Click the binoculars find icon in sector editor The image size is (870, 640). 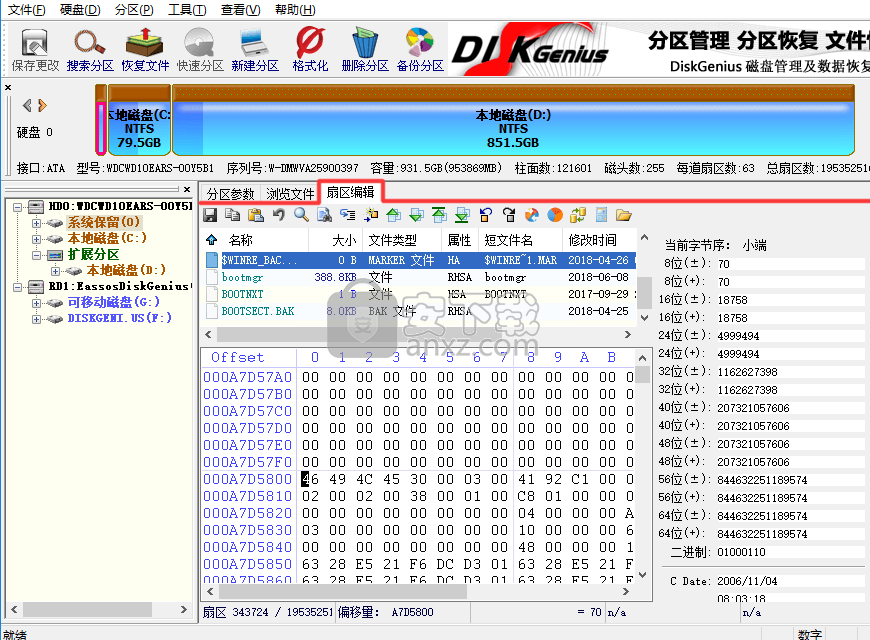point(325,215)
